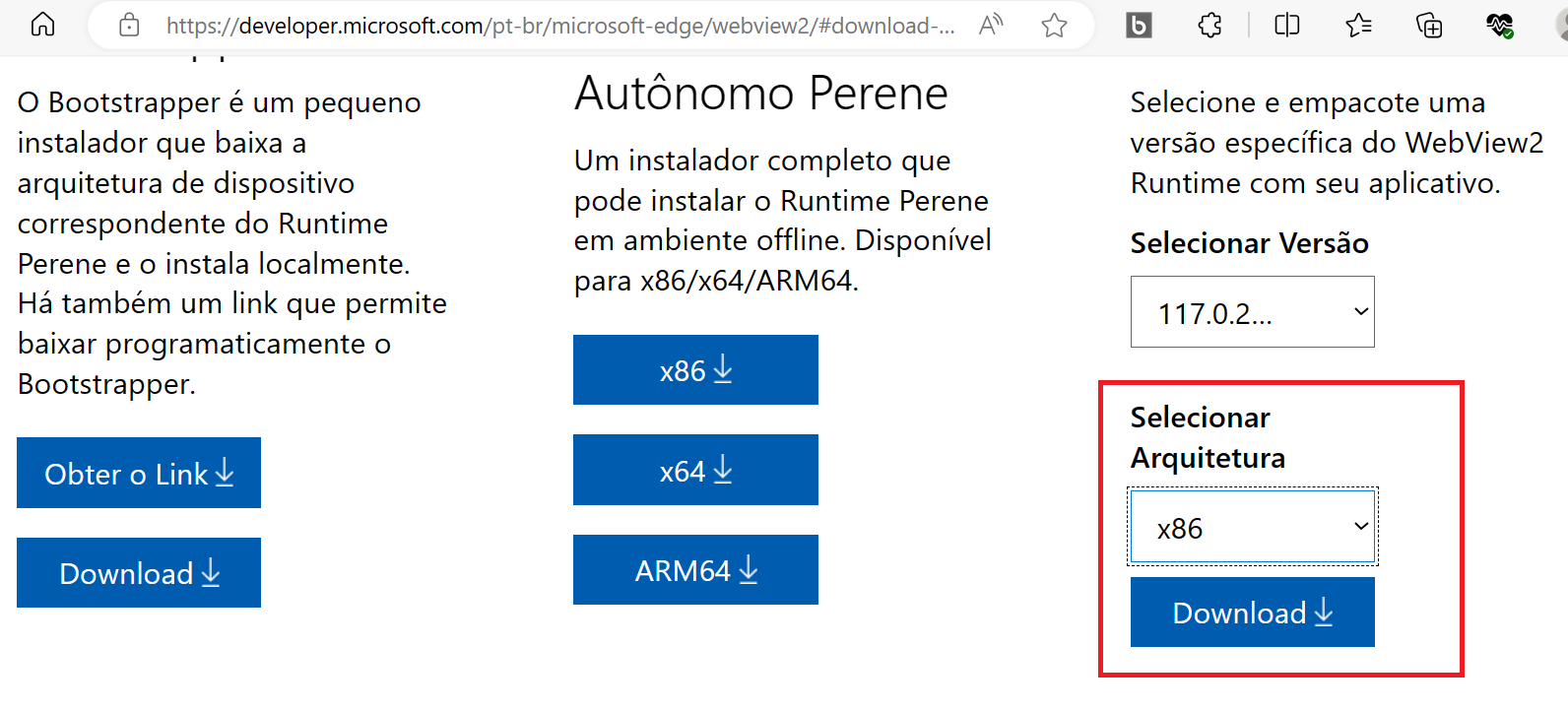The width and height of the screenshot is (1568, 710).
Task: Expand the Selecionar Versão dropdown
Action: pos(1252,312)
